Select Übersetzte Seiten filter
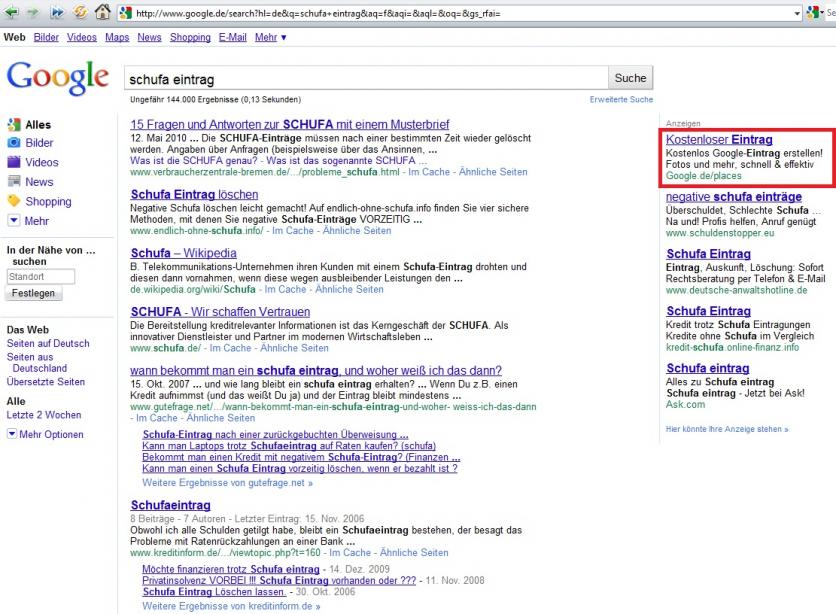The height and width of the screenshot is (614, 836). coord(46,382)
